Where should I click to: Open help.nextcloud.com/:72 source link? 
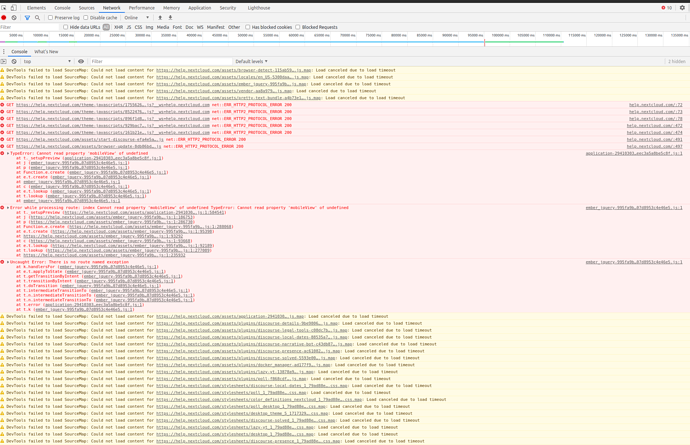click(655, 105)
